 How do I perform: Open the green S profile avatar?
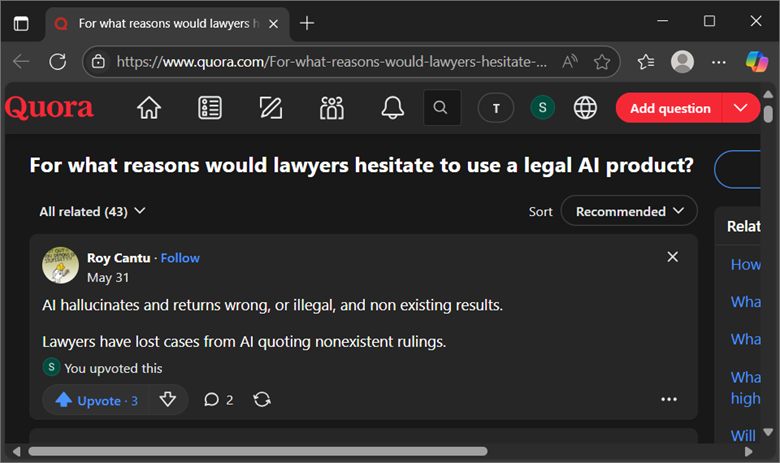[x=542, y=107]
